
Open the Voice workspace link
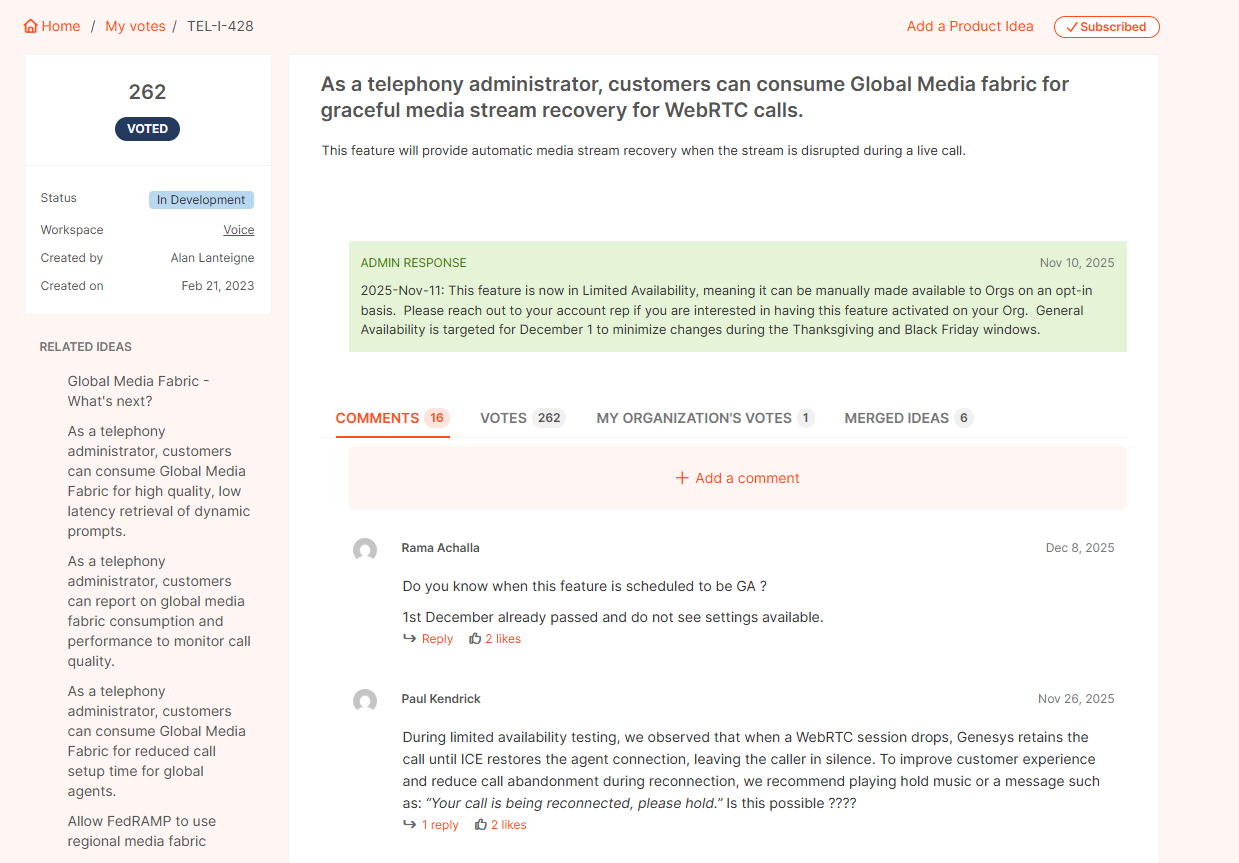point(239,230)
